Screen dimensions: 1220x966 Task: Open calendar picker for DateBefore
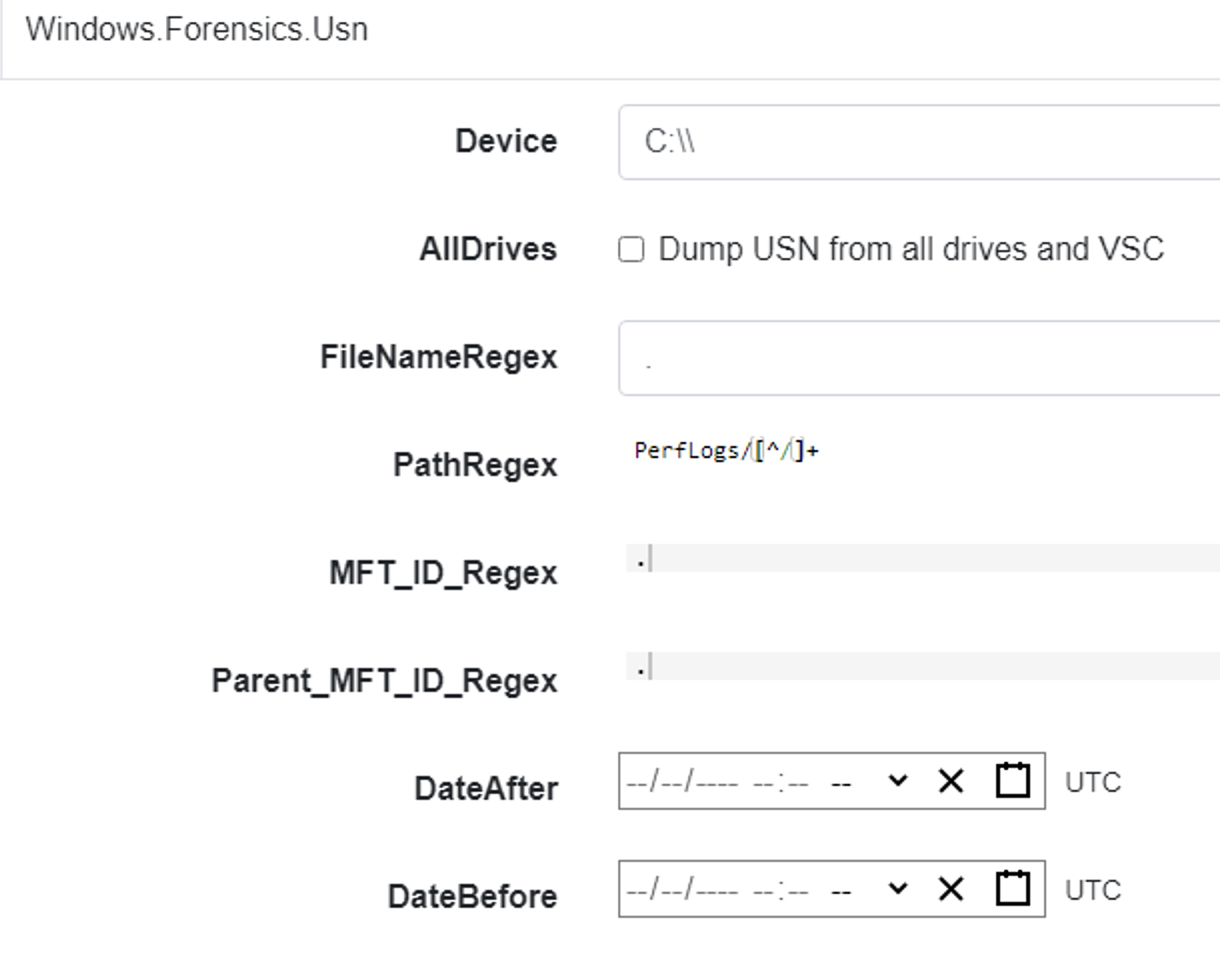coord(1012,888)
